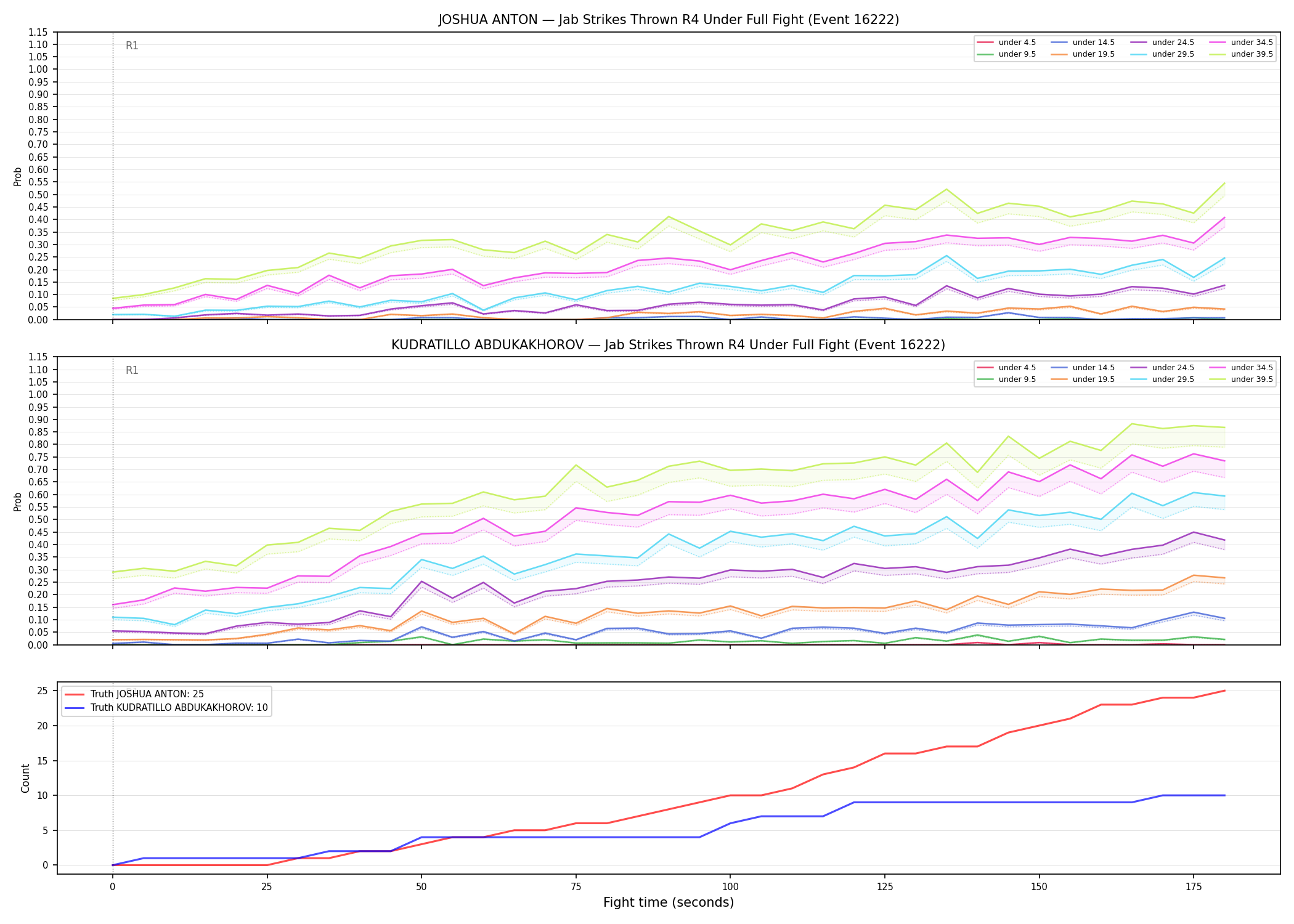Click the '150' tick on fight time axis
The width and height of the screenshot is (1294, 924).
pos(1039,887)
